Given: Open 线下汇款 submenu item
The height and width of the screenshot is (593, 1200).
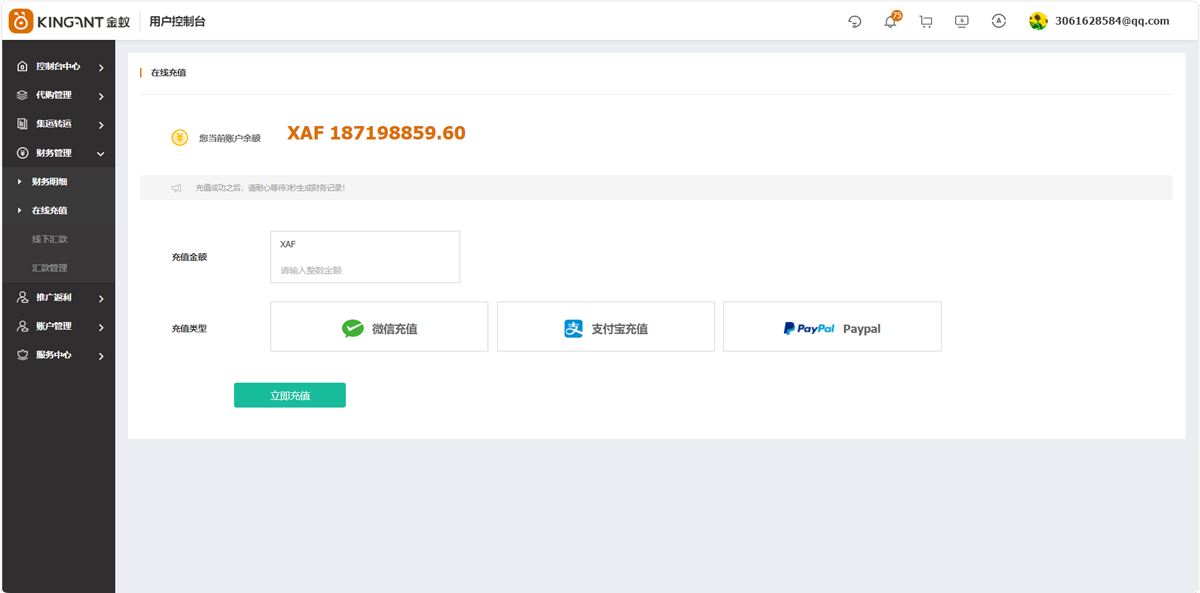Looking at the screenshot, I should tap(50, 239).
